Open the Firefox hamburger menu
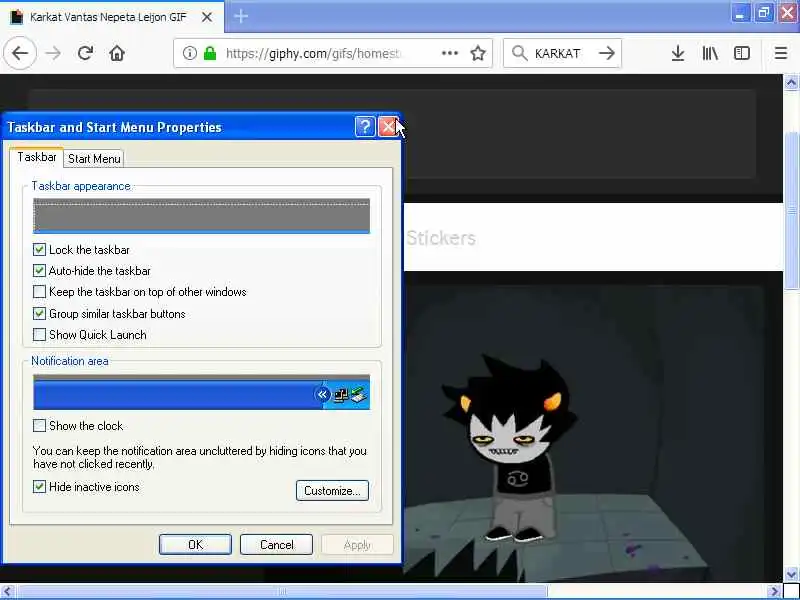The width and height of the screenshot is (800, 600). (x=781, y=53)
